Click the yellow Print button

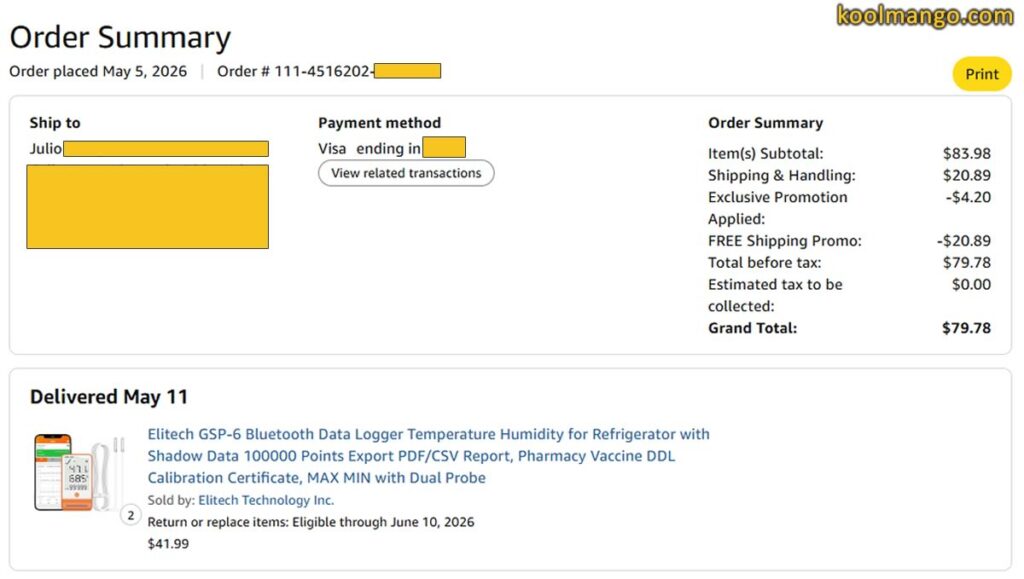(x=982, y=74)
